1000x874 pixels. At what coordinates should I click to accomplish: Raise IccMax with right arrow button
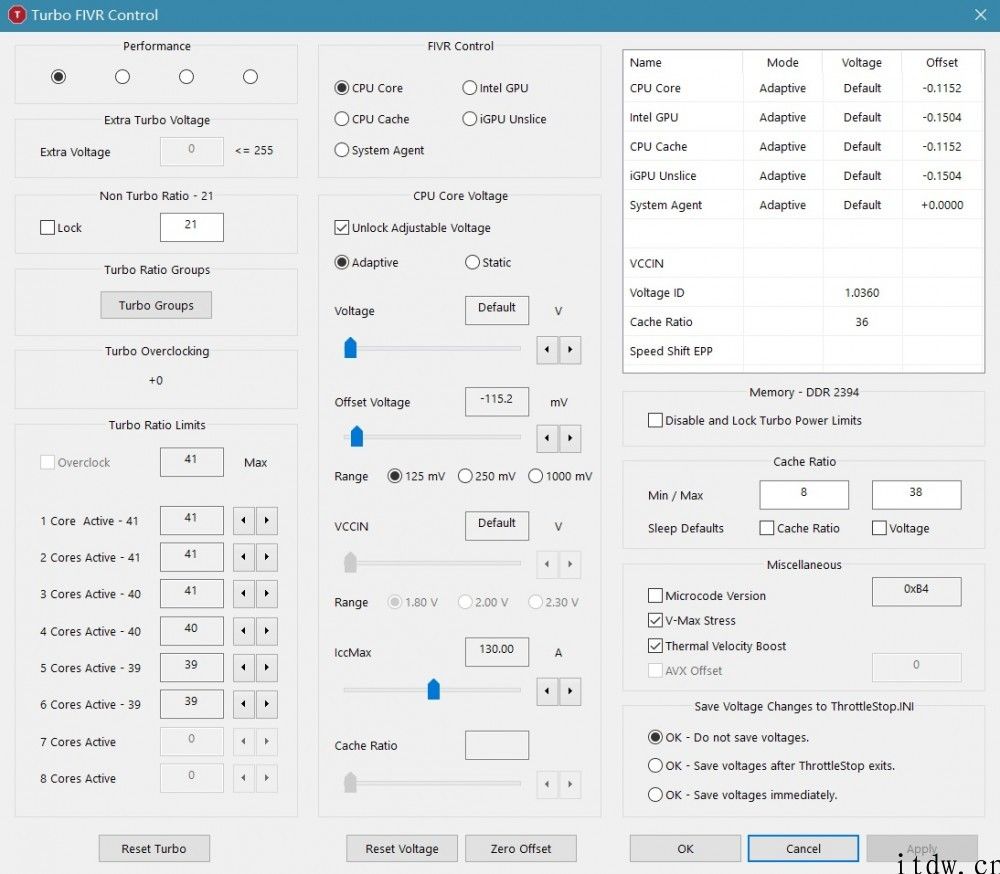click(x=570, y=692)
